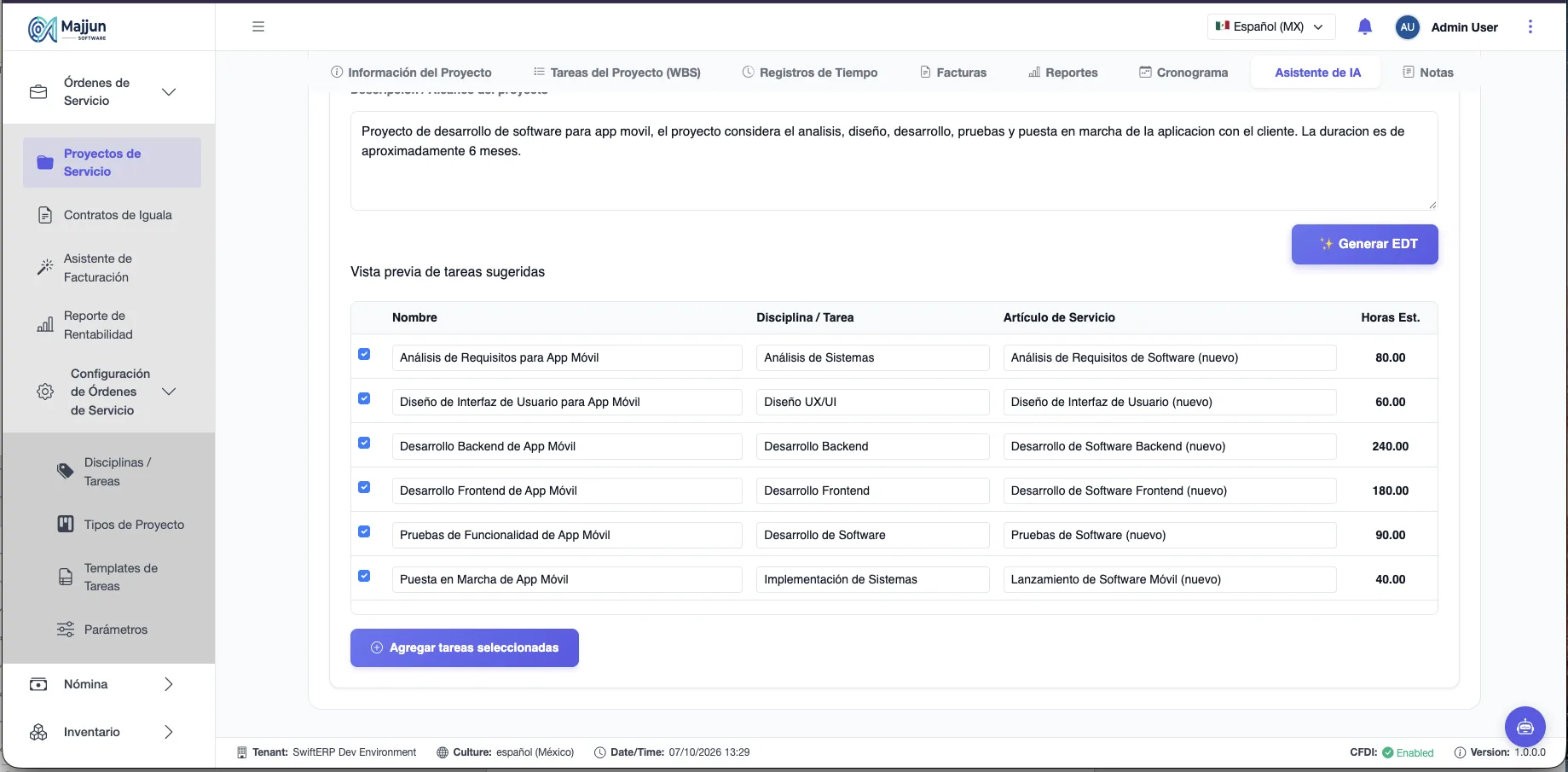
Task: Click the Inventario boxes icon
Action: (38, 732)
